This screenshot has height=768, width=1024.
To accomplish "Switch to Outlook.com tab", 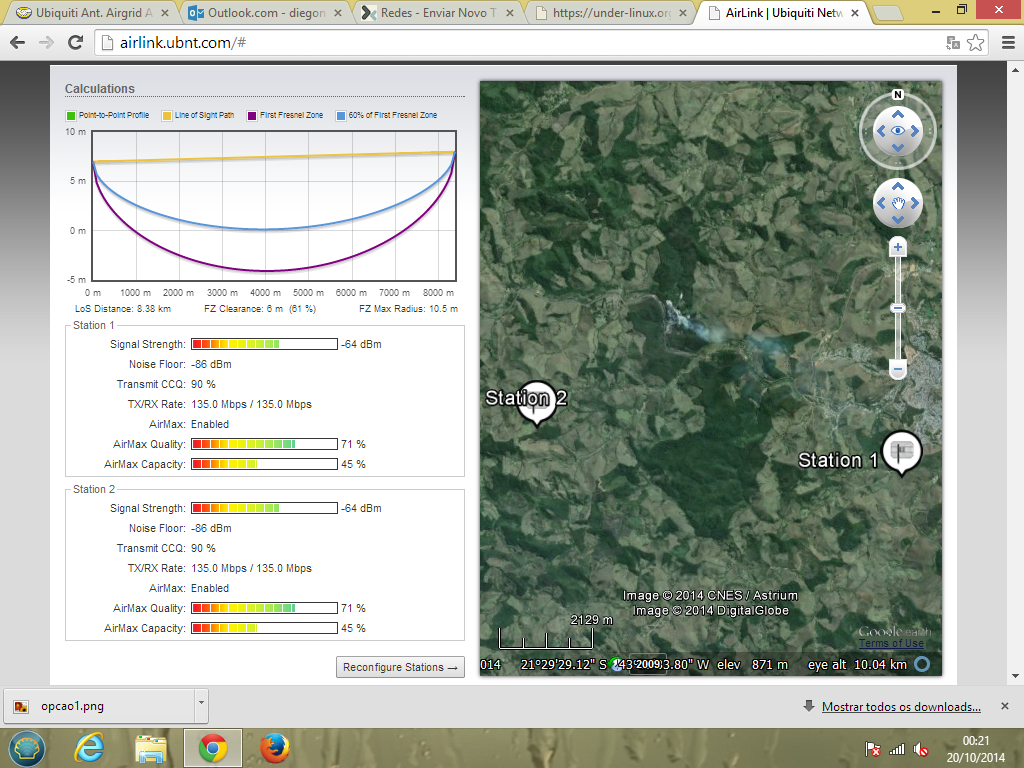I will pos(264,12).
